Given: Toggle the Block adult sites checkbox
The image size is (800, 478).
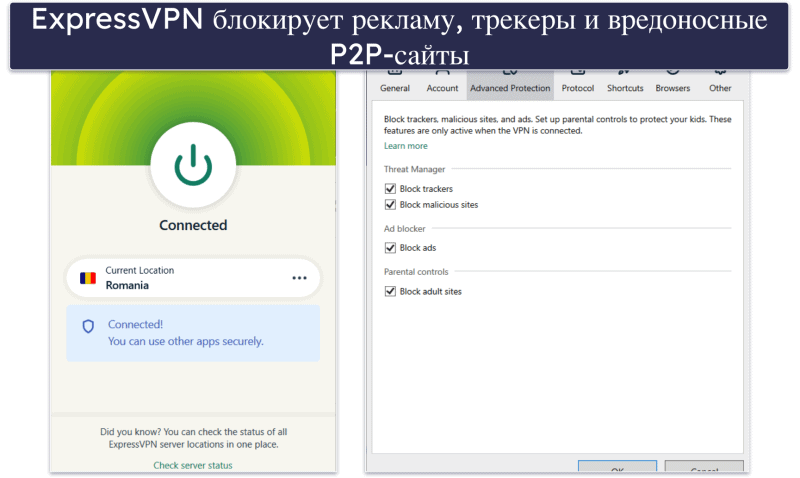Looking at the screenshot, I should point(390,291).
